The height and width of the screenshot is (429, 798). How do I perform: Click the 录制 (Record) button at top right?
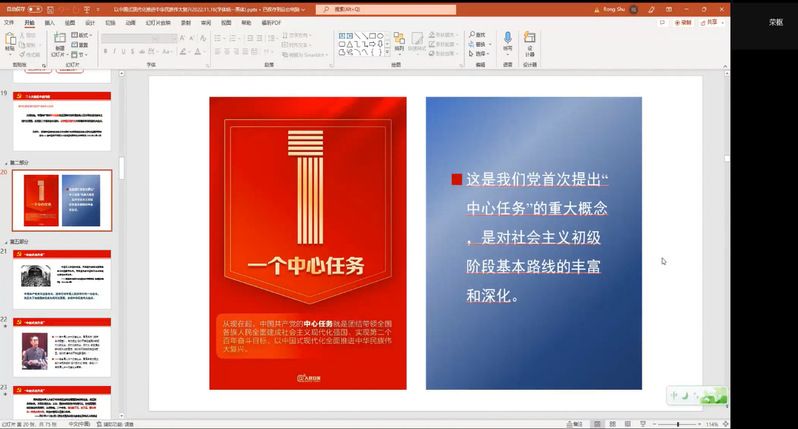(683, 21)
